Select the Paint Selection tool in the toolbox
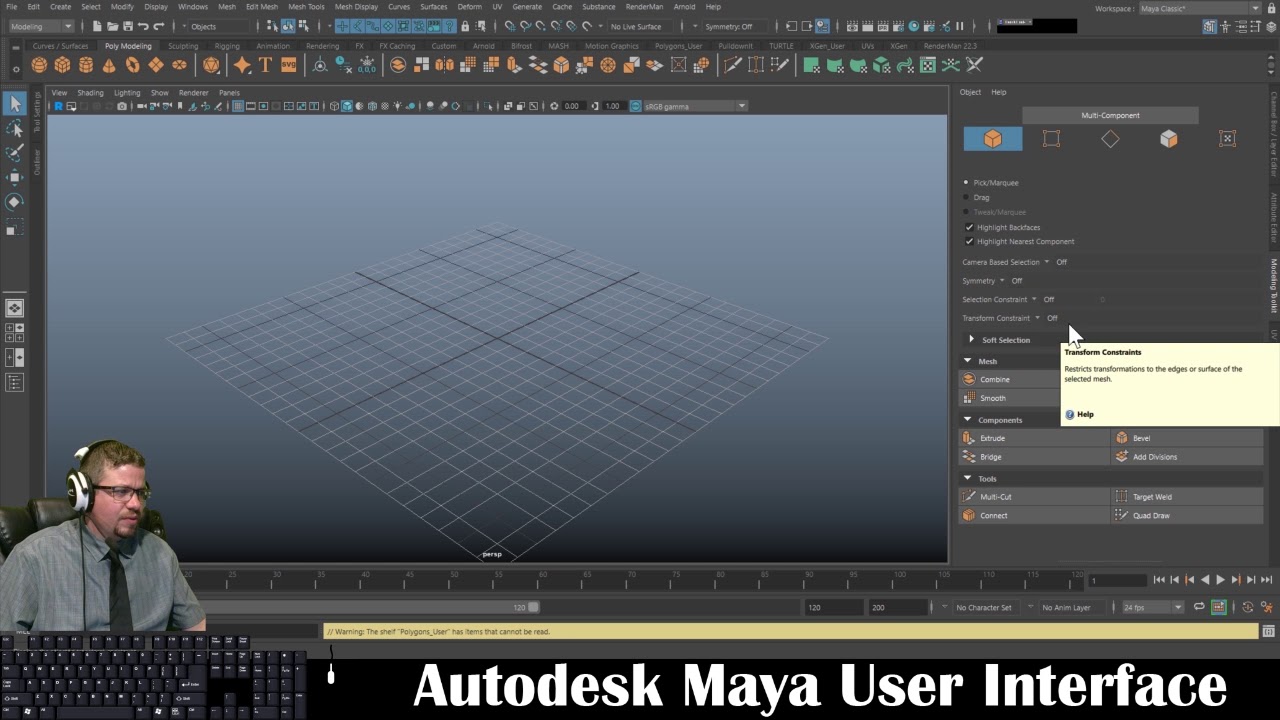This screenshot has width=1280, height=720. (x=15, y=153)
